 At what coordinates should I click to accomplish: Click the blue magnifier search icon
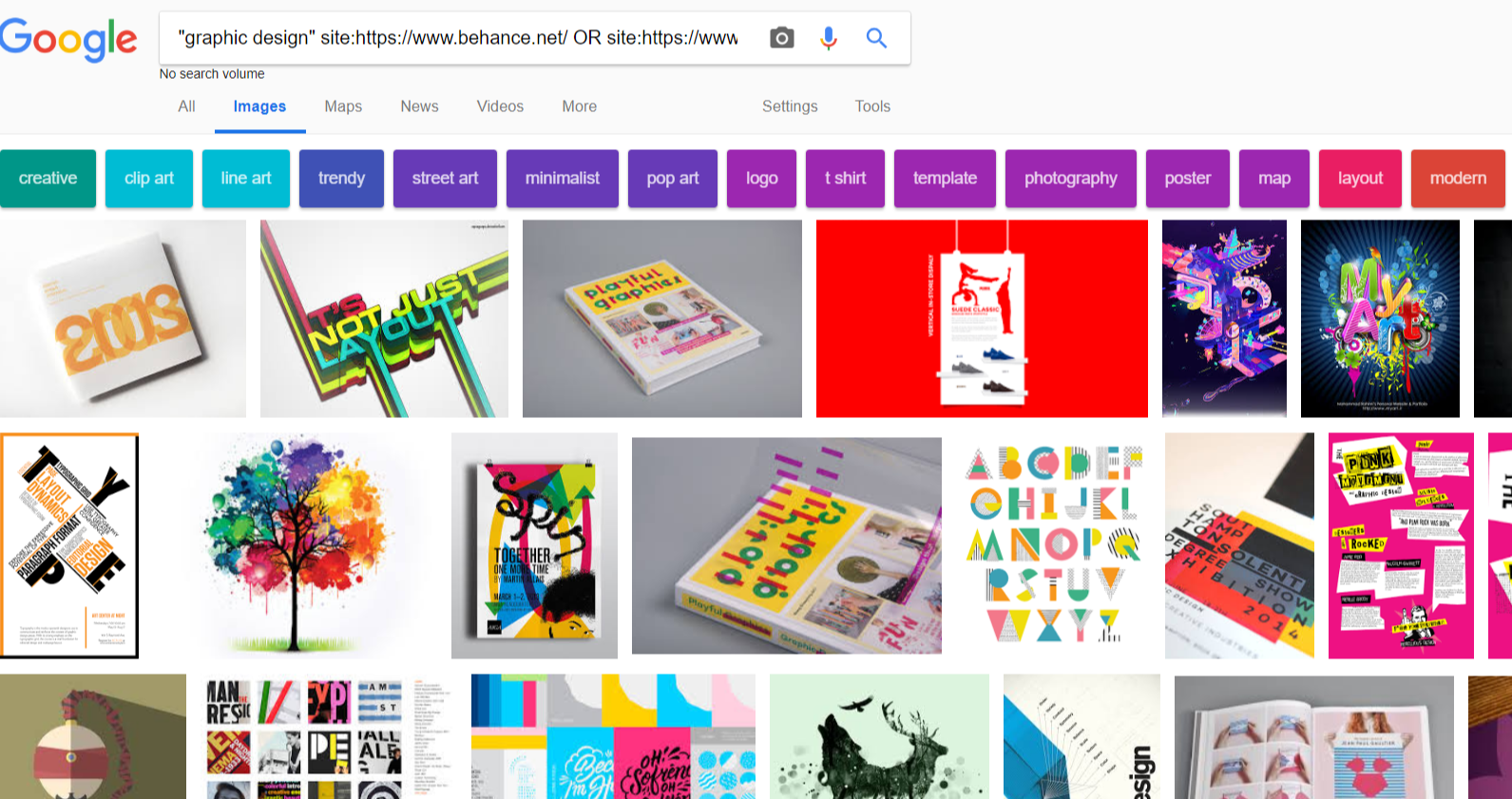(x=876, y=38)
